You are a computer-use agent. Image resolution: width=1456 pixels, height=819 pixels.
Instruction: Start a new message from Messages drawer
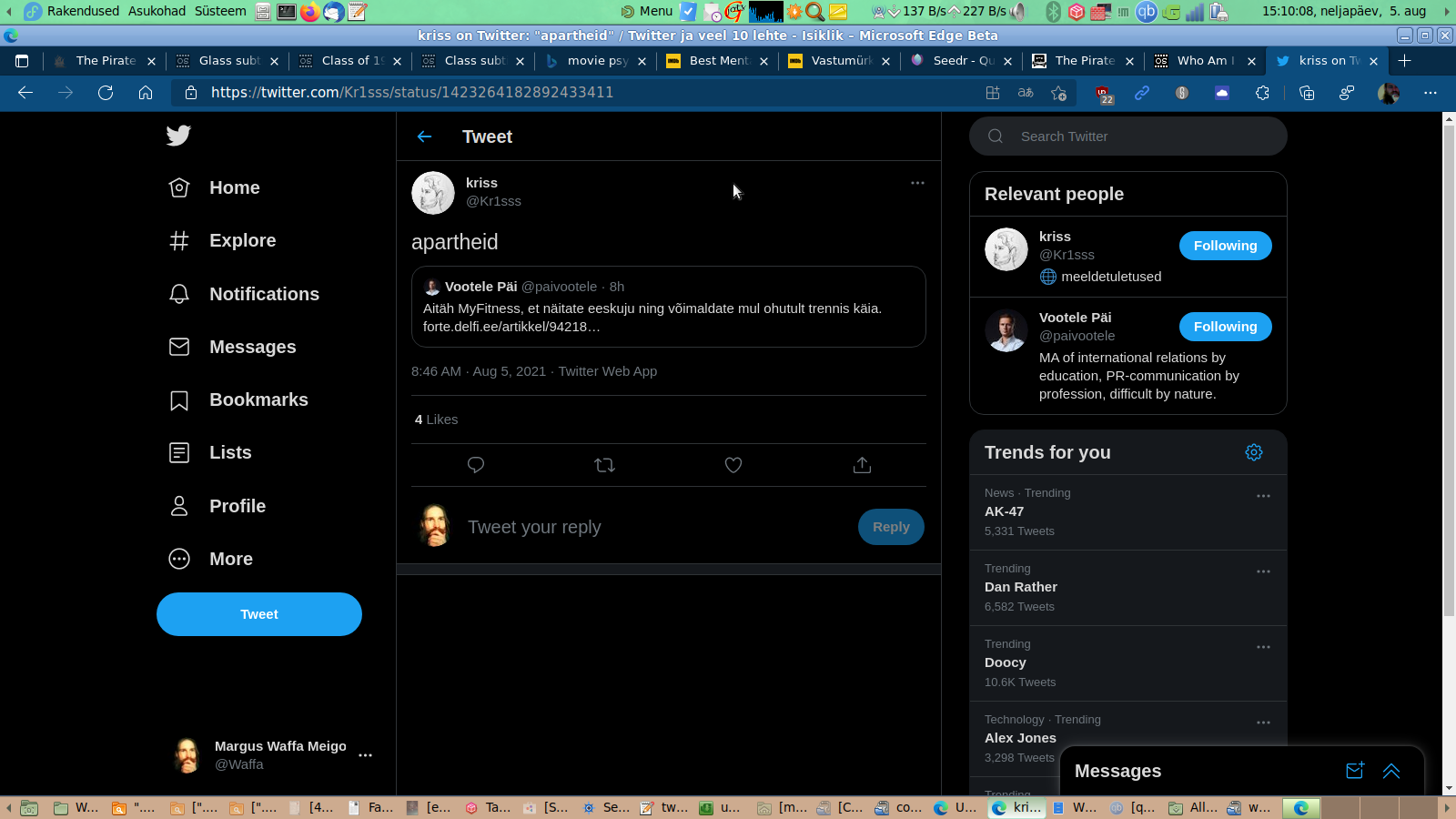(1355, 771)
